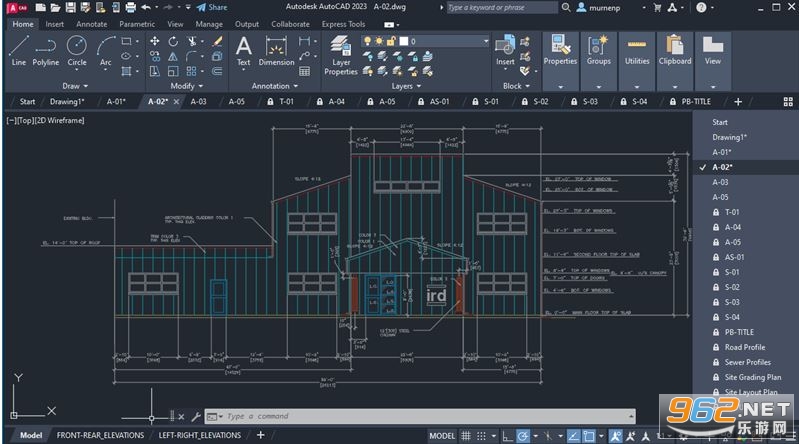Insert a Table from Annotation panel

(305, 71)
